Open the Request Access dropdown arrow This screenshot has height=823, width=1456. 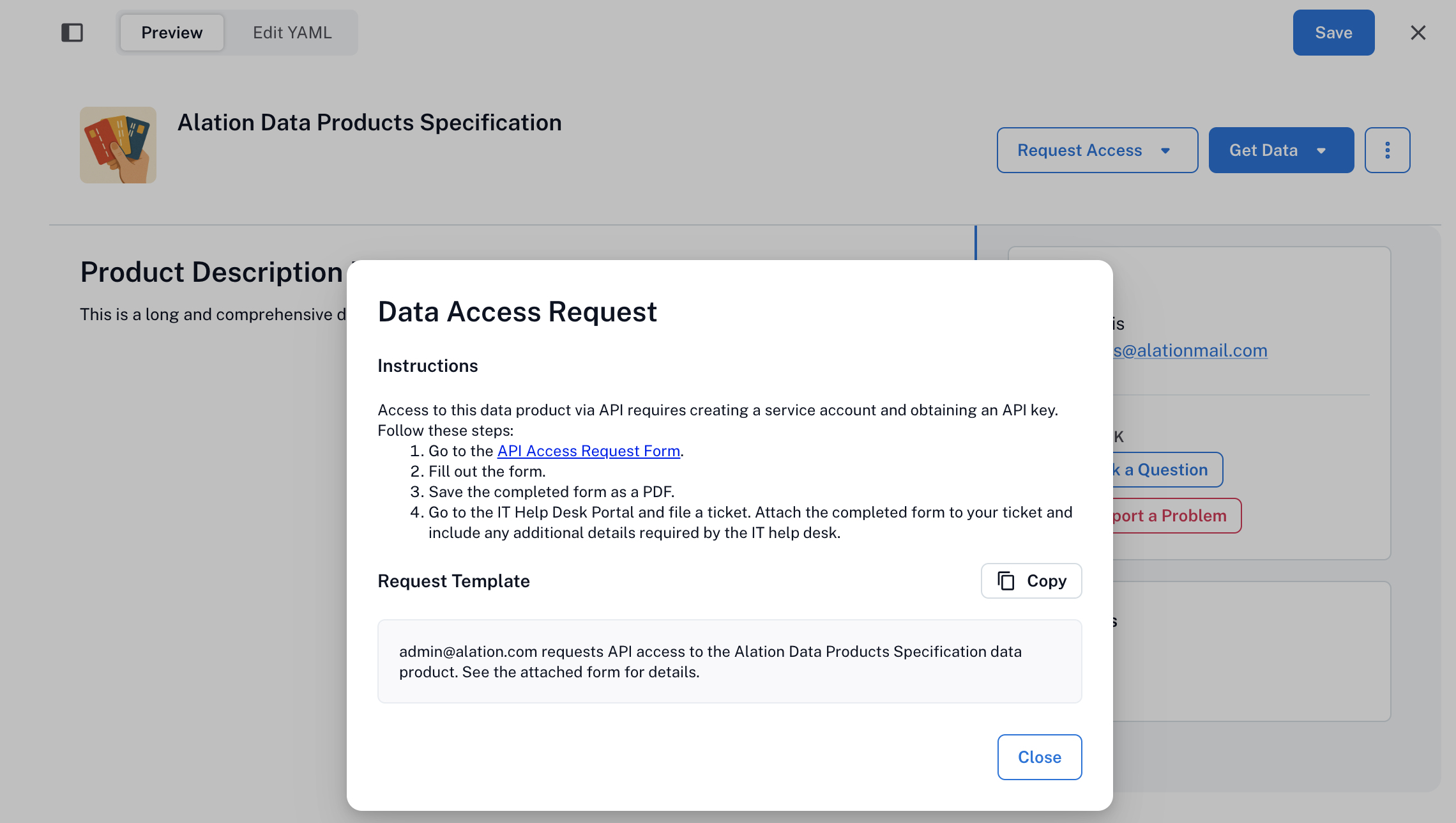point(1166,150)
